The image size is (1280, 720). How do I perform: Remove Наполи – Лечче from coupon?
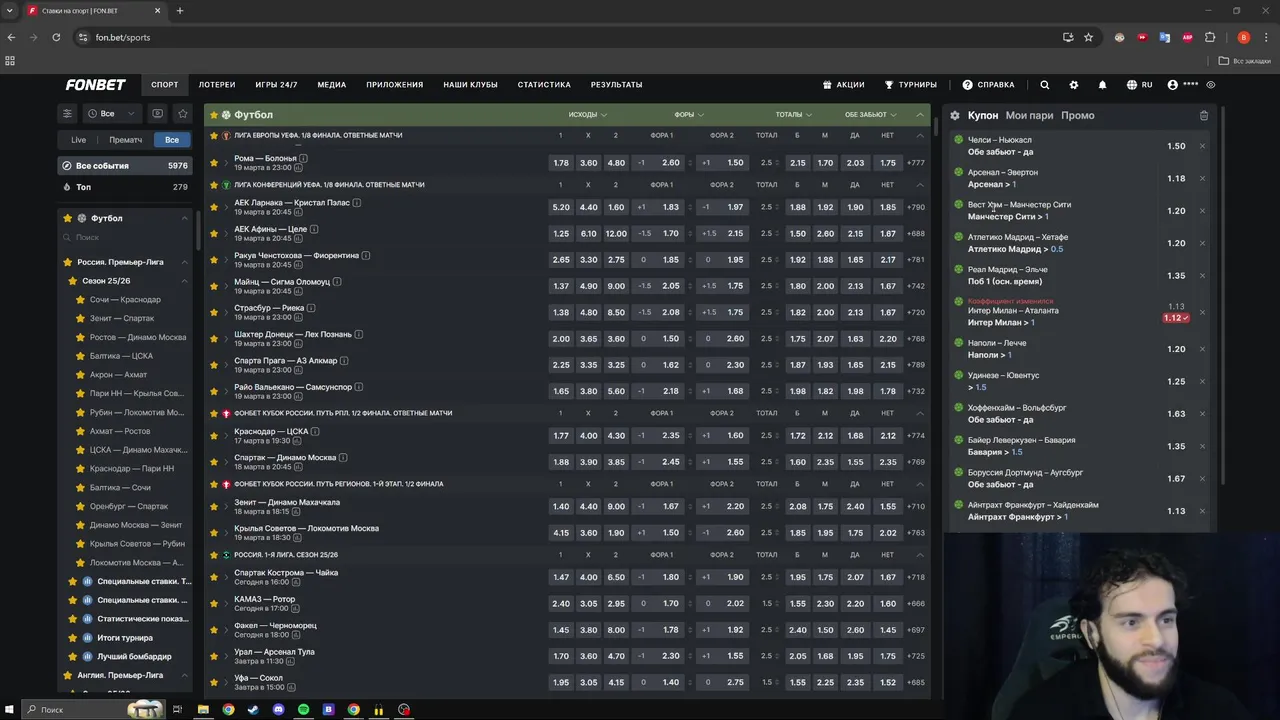point(1202,349)
